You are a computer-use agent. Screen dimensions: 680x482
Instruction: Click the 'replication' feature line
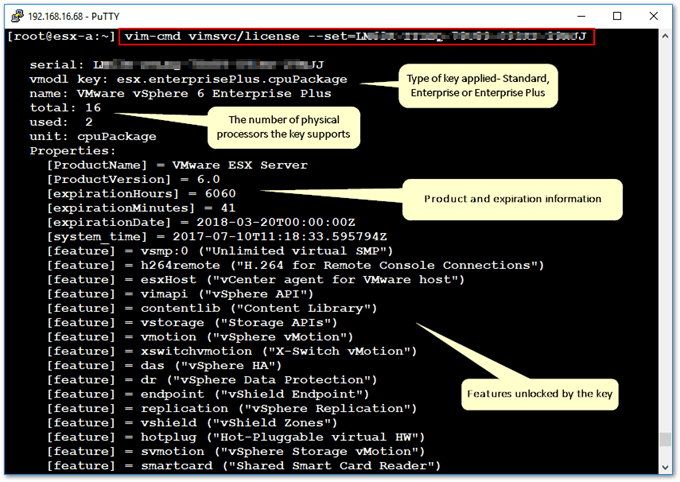pos(232,409)
